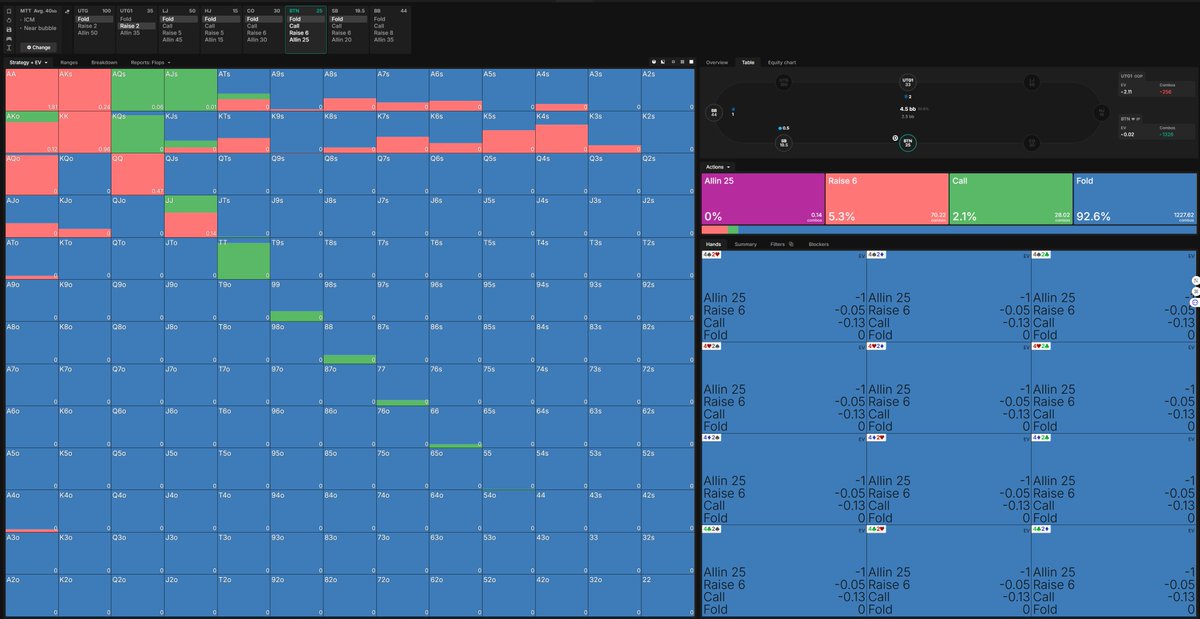Image resolution: width=1200 pixels, height=619 pixels.
Task: Select the Table tab
Action: 748,62
